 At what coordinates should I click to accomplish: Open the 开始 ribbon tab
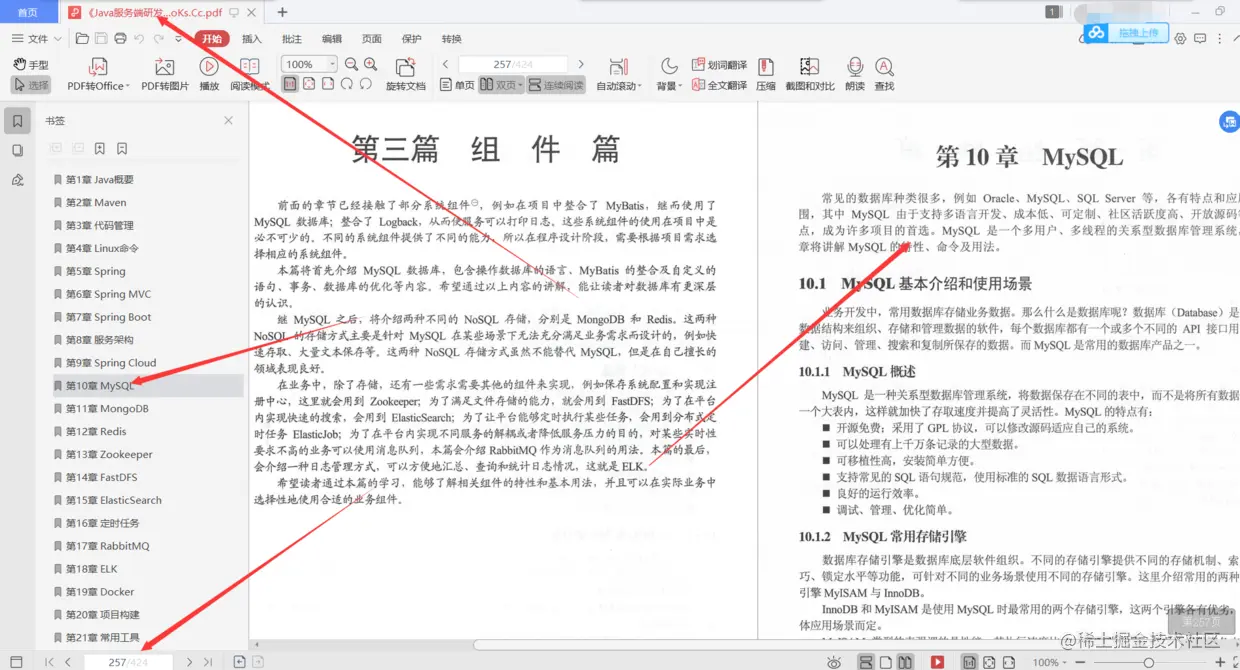tap(213, 39)
